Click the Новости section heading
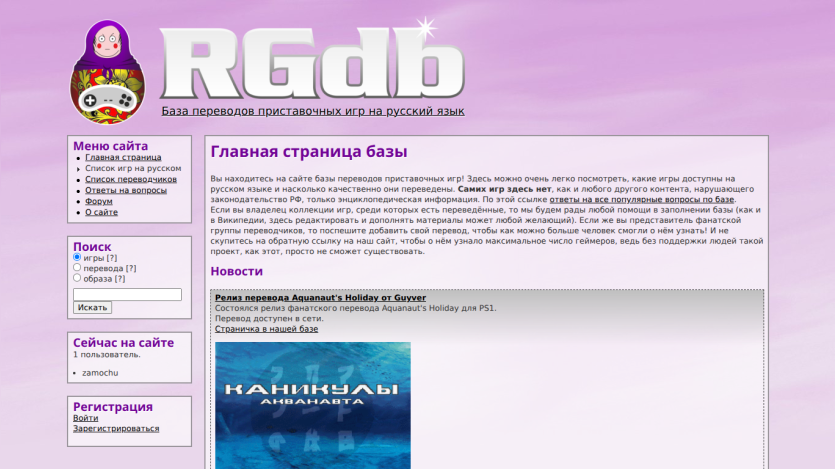Screen dimensions: 835x469 236,271
